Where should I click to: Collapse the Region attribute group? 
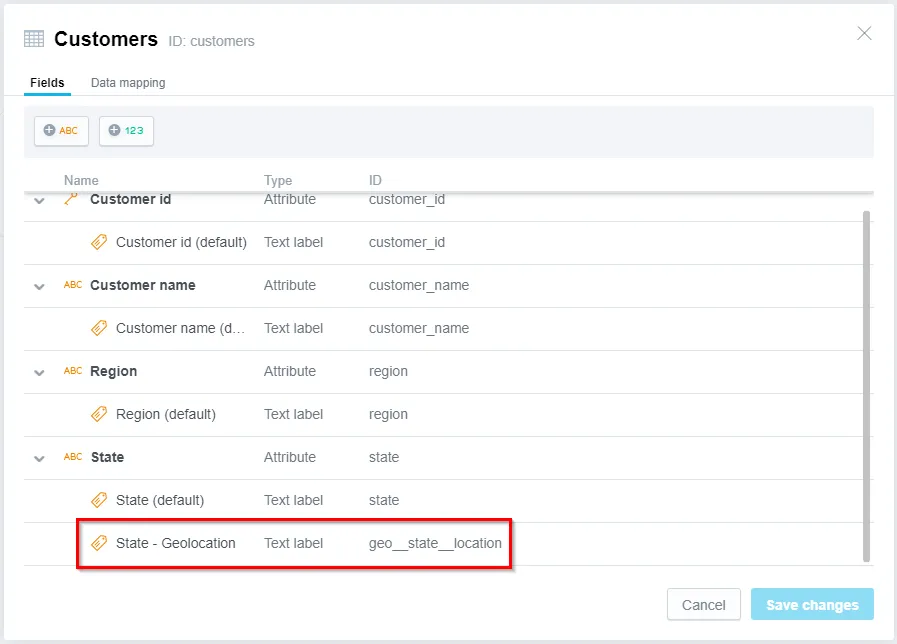[x=39, y=371]
